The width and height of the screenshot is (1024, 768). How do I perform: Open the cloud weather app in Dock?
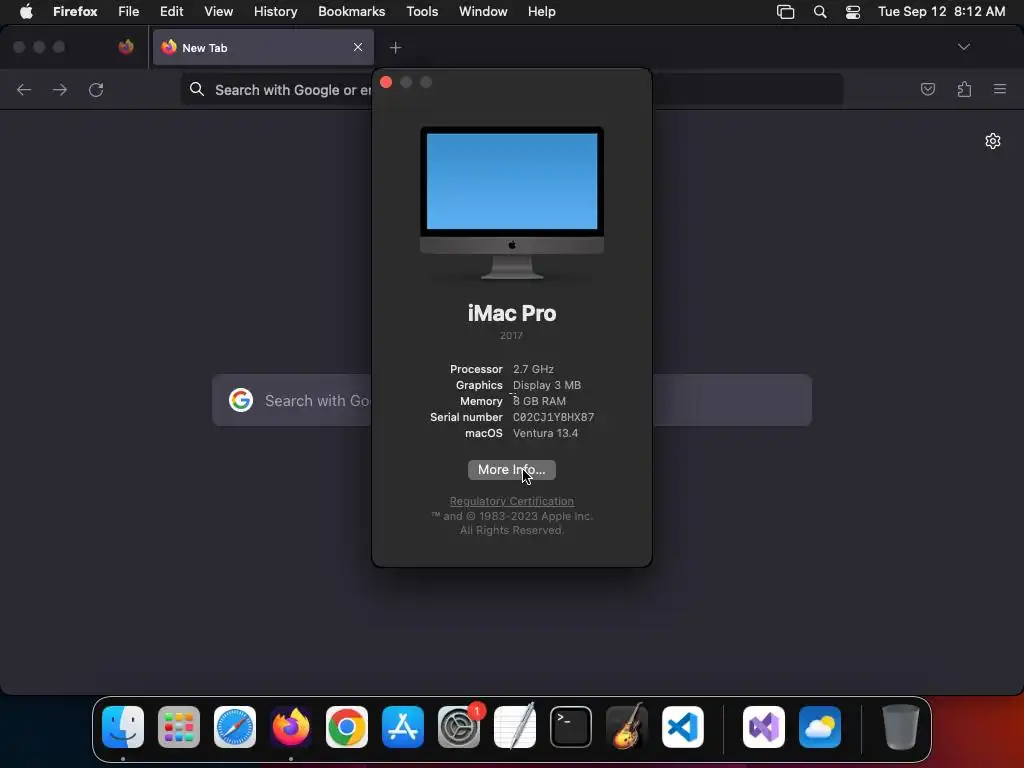[820, 727]
